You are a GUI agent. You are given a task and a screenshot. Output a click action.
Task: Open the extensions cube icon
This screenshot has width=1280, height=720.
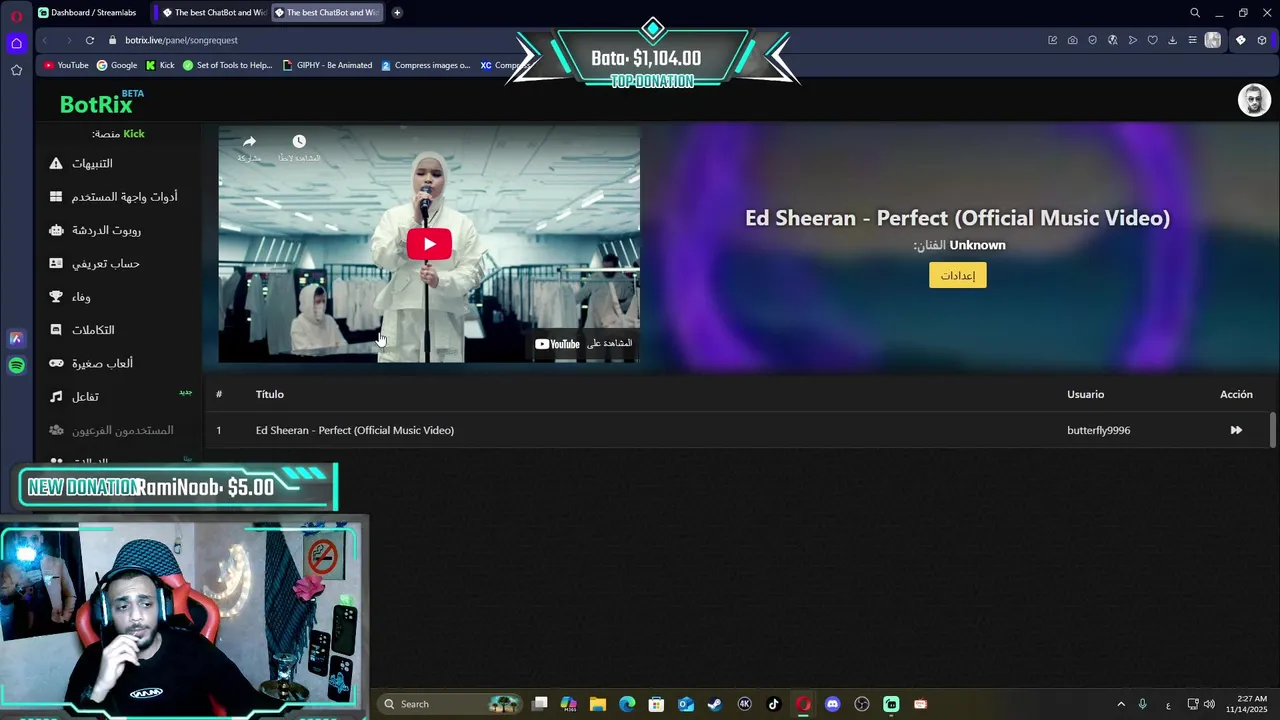pyautogui.click(x=1262, y=40)
